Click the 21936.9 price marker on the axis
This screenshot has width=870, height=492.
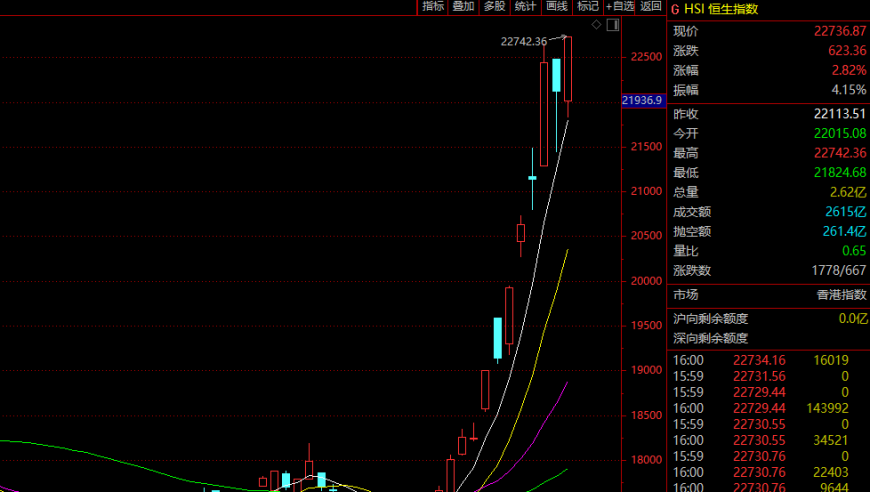(643, 100)
